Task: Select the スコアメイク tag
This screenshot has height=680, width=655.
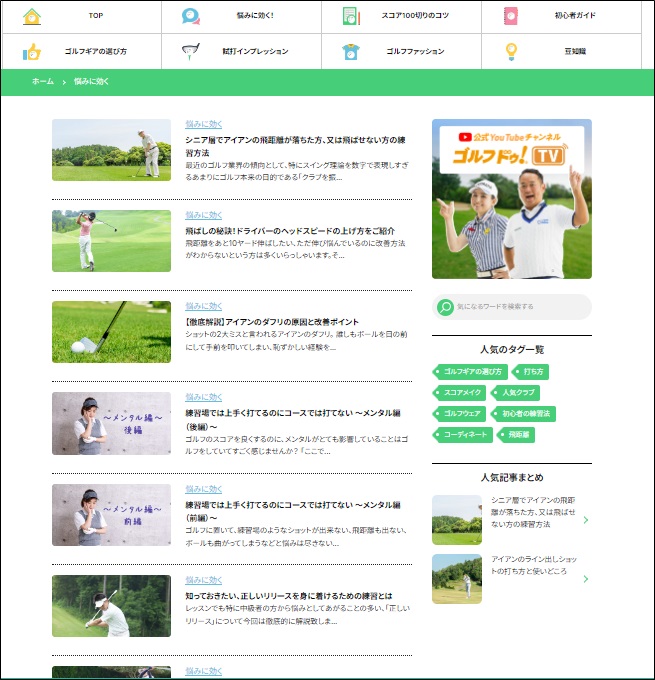Action: pos(459,392)
